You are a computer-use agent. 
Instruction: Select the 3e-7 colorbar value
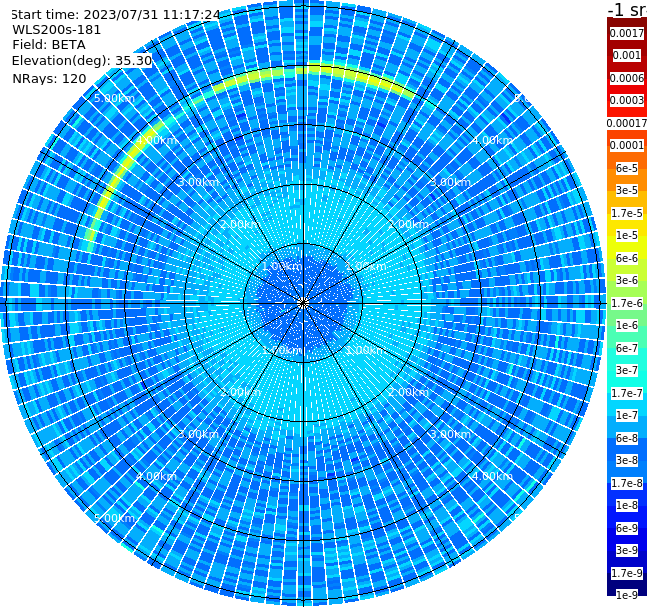point(627,370)
